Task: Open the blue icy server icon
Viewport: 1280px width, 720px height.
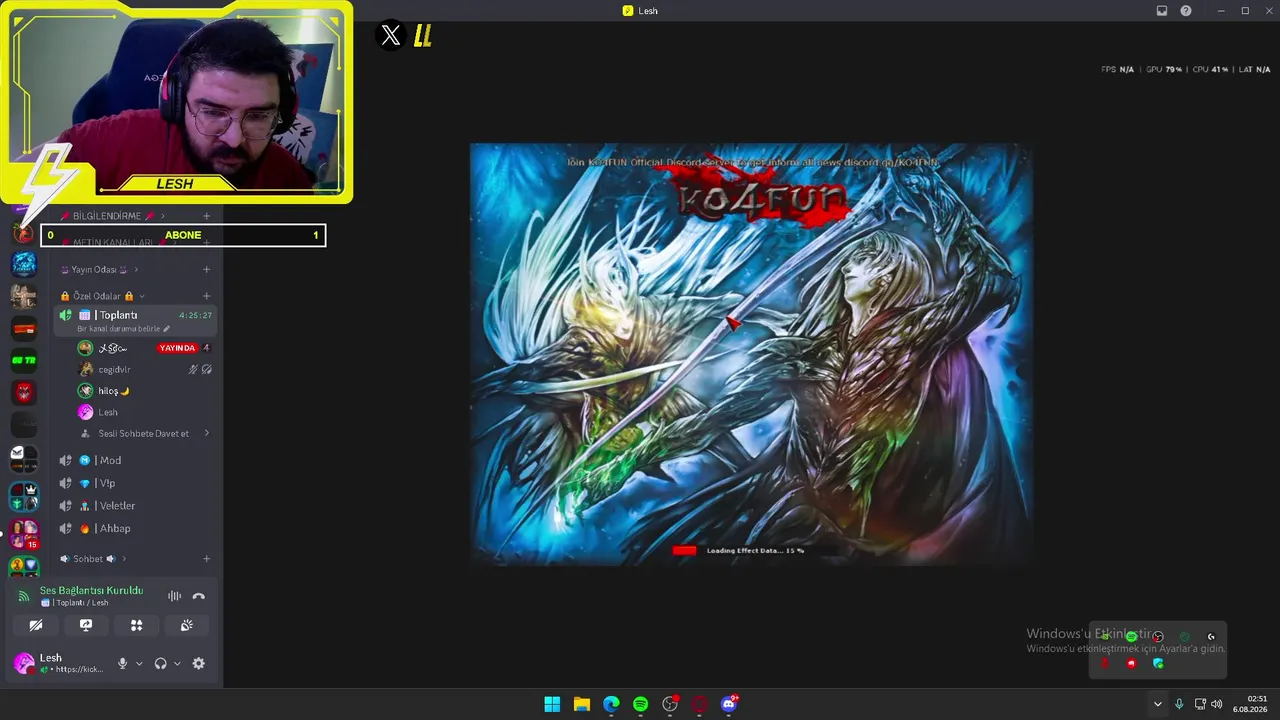Action: pos(24,264)
